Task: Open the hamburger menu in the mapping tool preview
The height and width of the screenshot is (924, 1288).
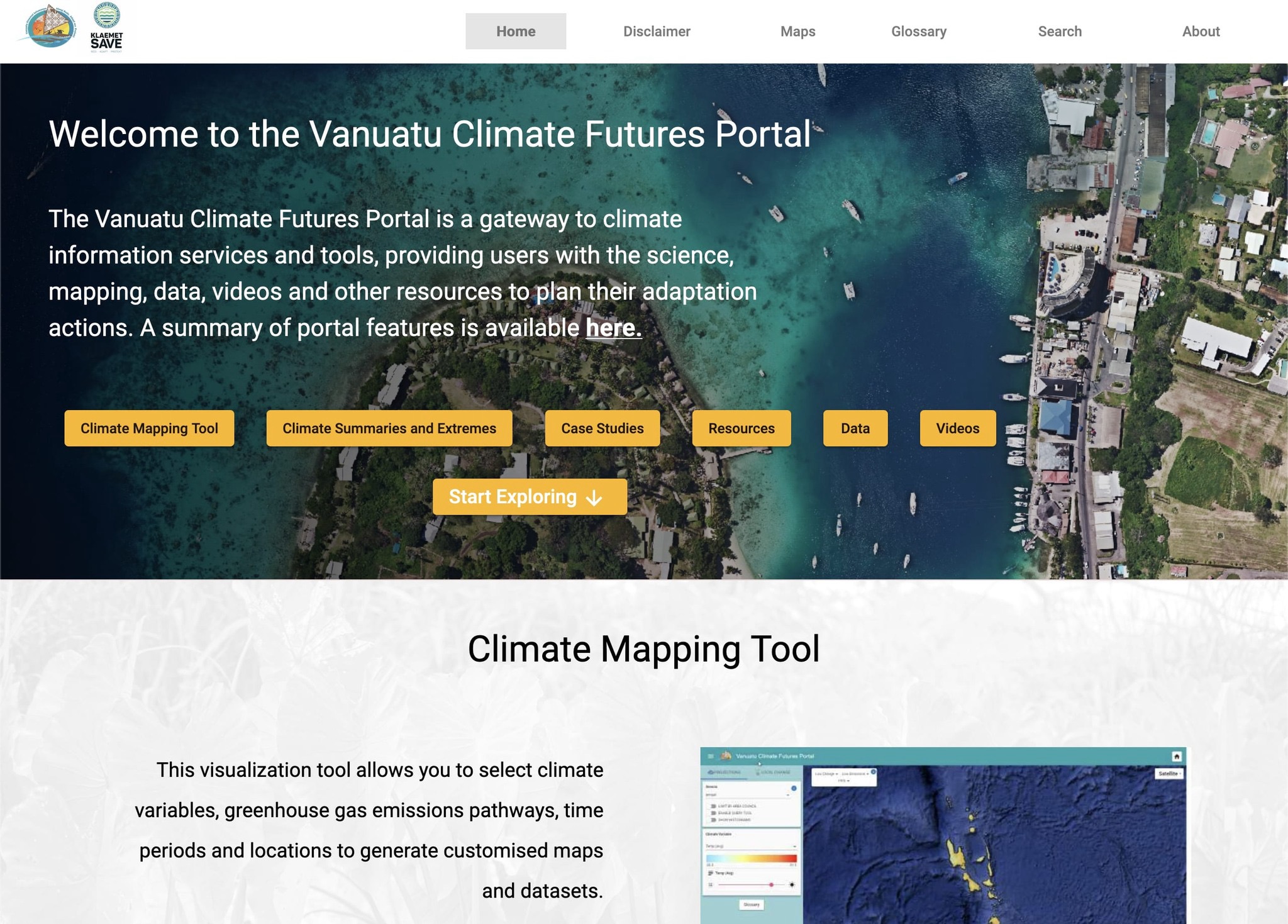Action: [710, 757]
